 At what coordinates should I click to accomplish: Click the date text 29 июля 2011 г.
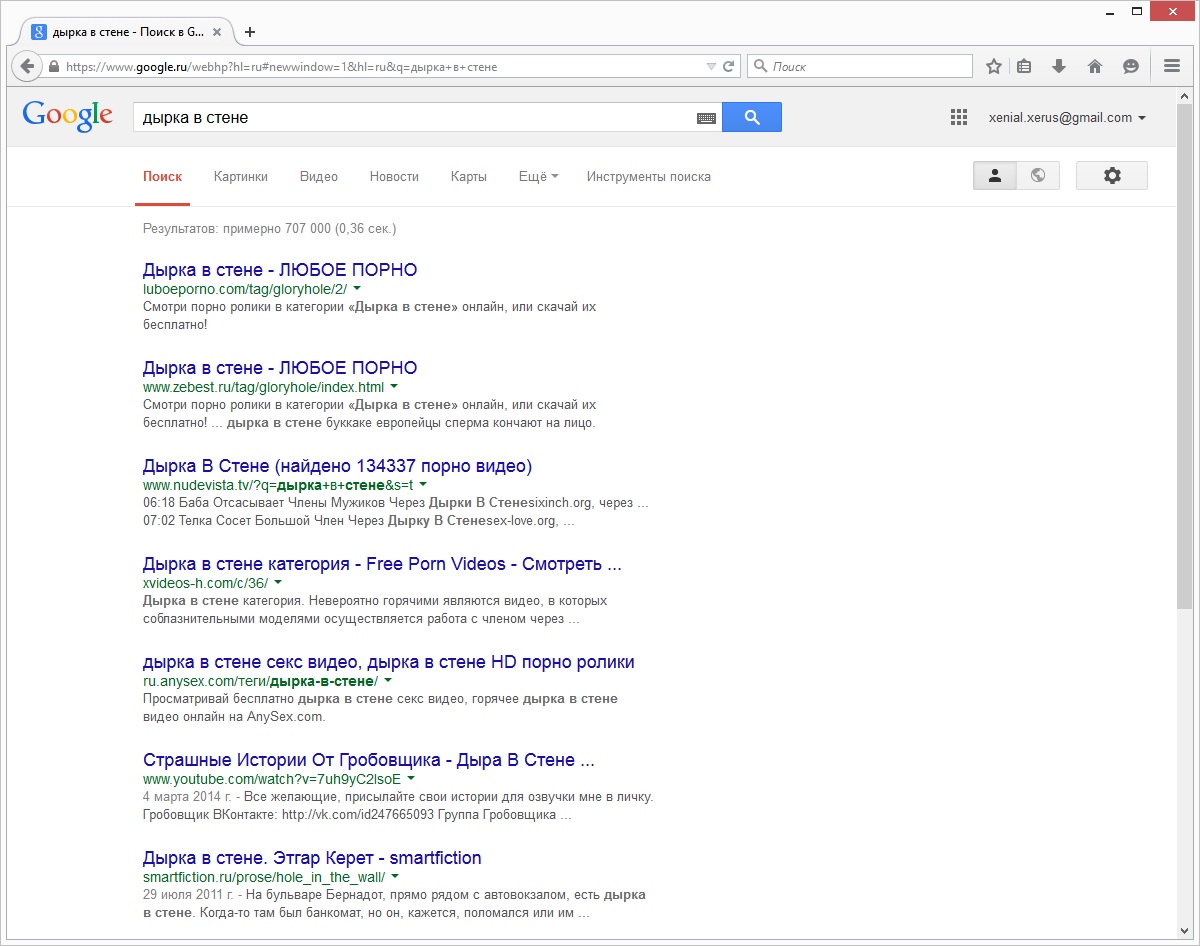pyautogui.click(x=189, y=895)
